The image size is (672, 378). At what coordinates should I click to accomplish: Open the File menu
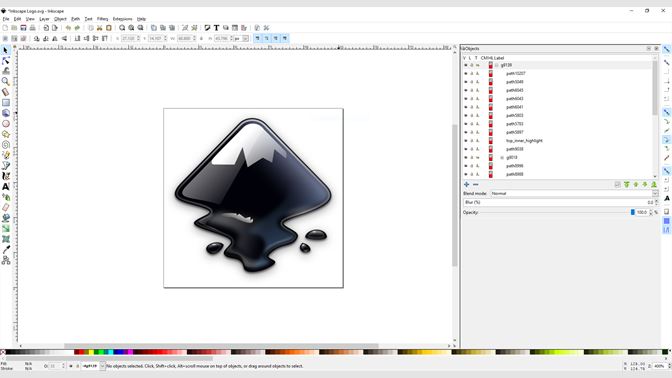click(x=6, y=19)
